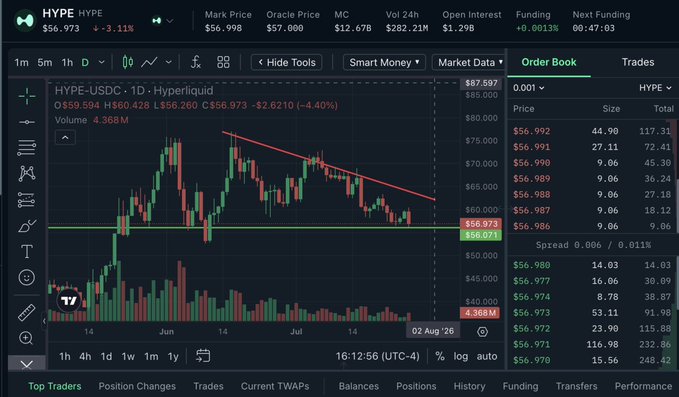
Task: Click the $56.992 ask price row
Action: (592, 131)
